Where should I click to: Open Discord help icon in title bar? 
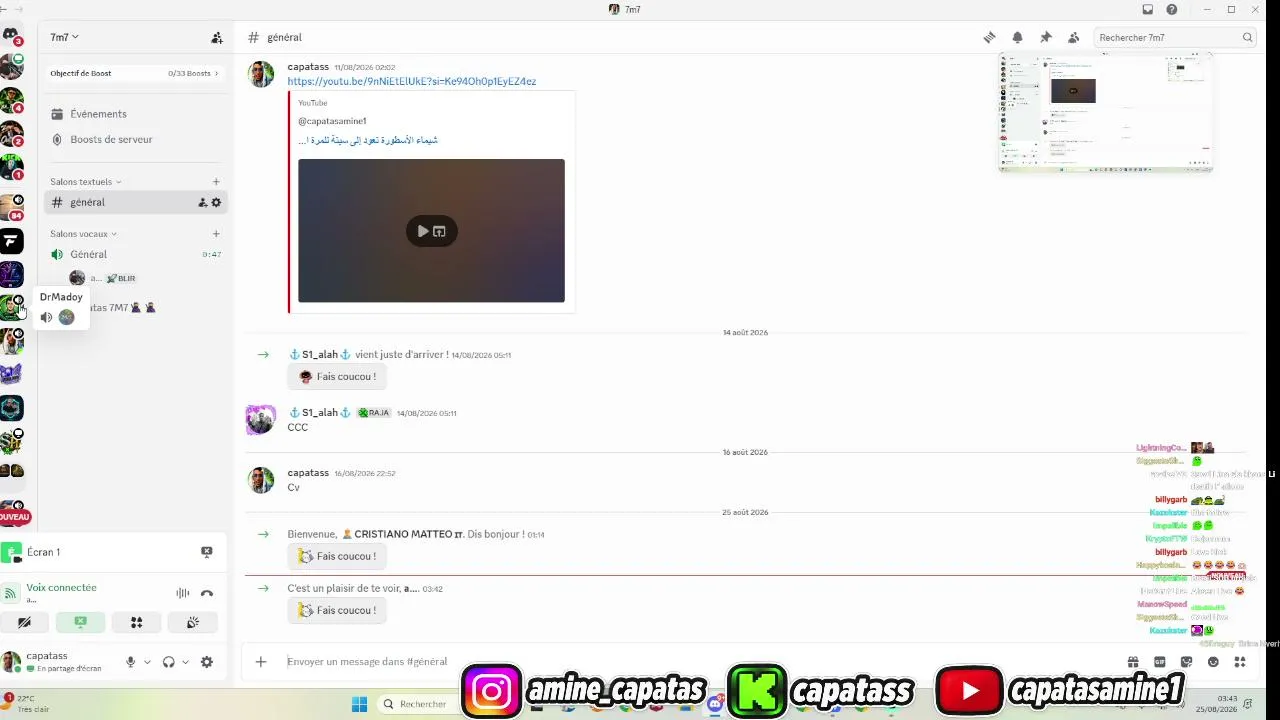pos(1172,9)
